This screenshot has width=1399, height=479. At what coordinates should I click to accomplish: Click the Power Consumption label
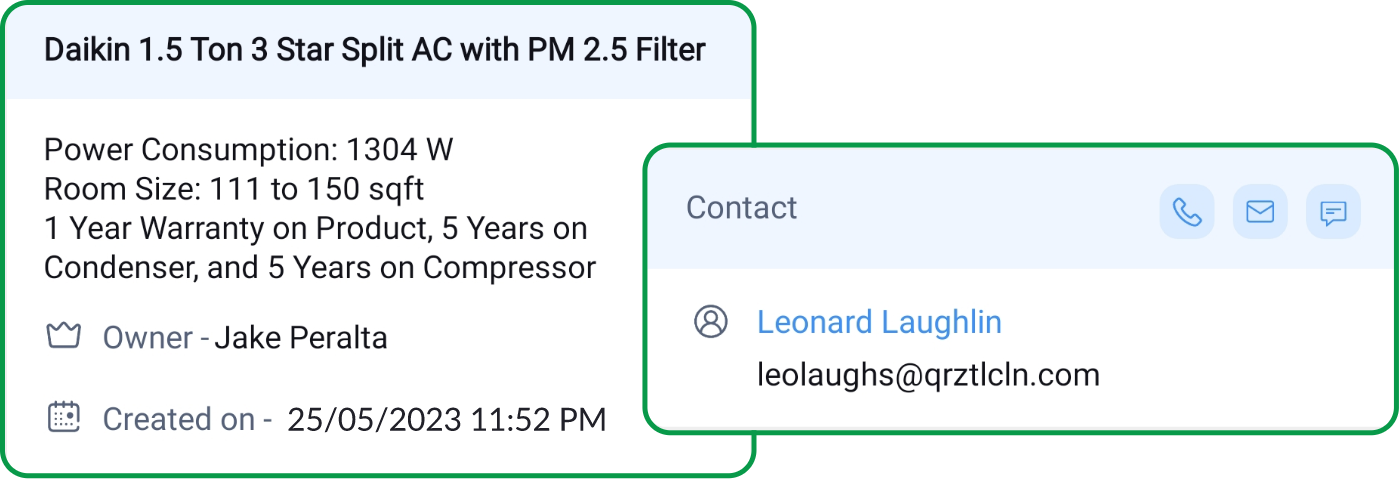[x=190, y=150]
